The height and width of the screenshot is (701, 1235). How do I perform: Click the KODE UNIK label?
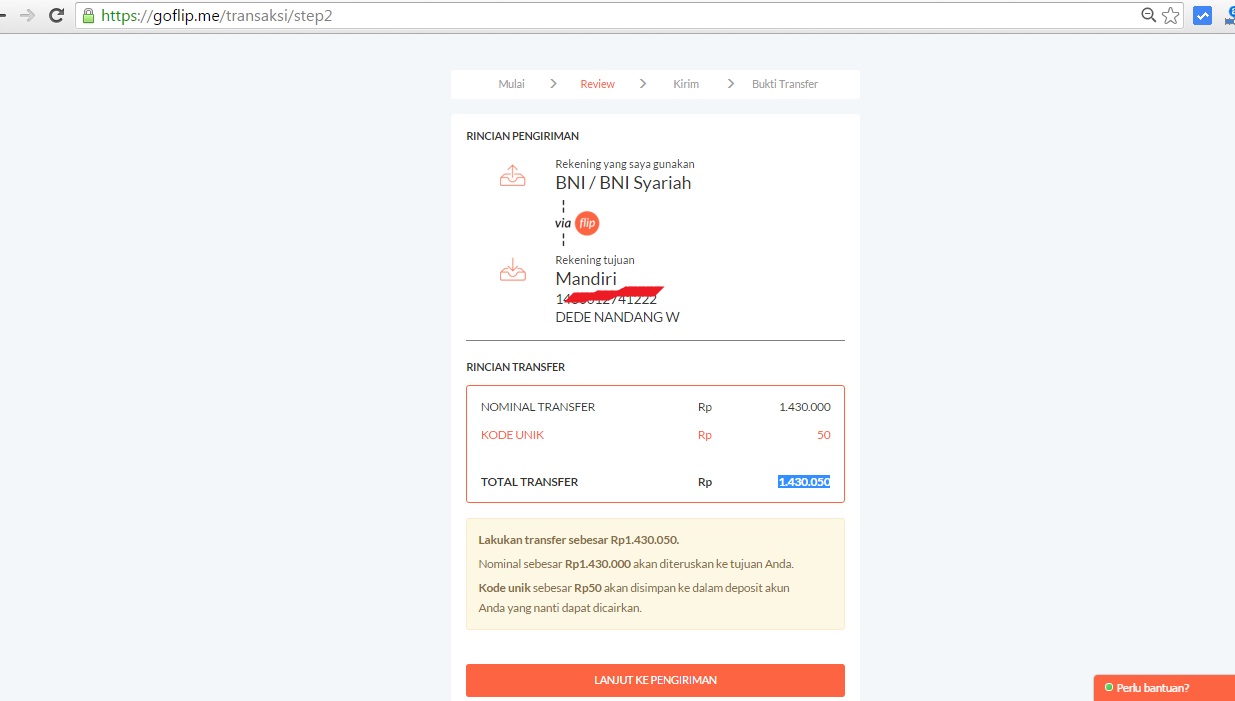[x=512, y=435]
